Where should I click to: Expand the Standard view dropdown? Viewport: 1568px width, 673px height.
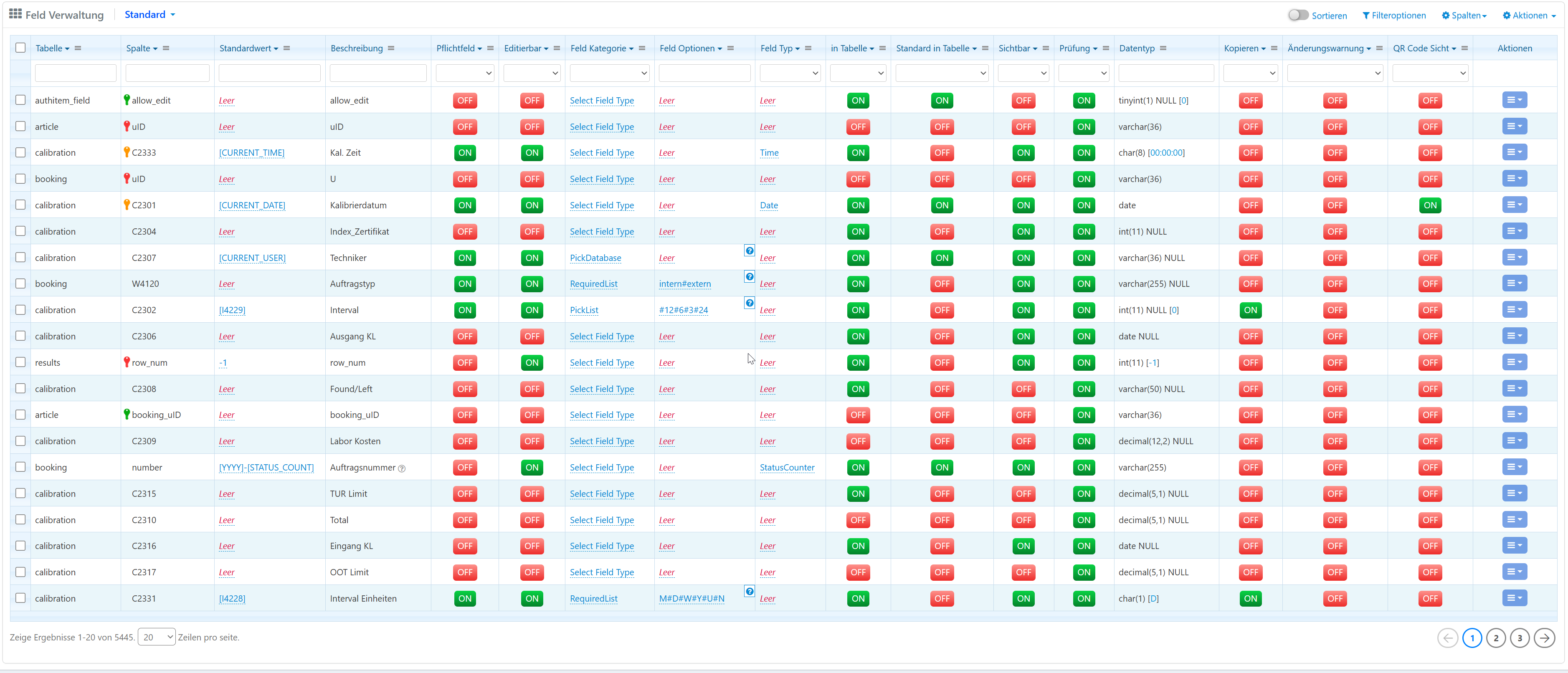(x=150, y=15)
